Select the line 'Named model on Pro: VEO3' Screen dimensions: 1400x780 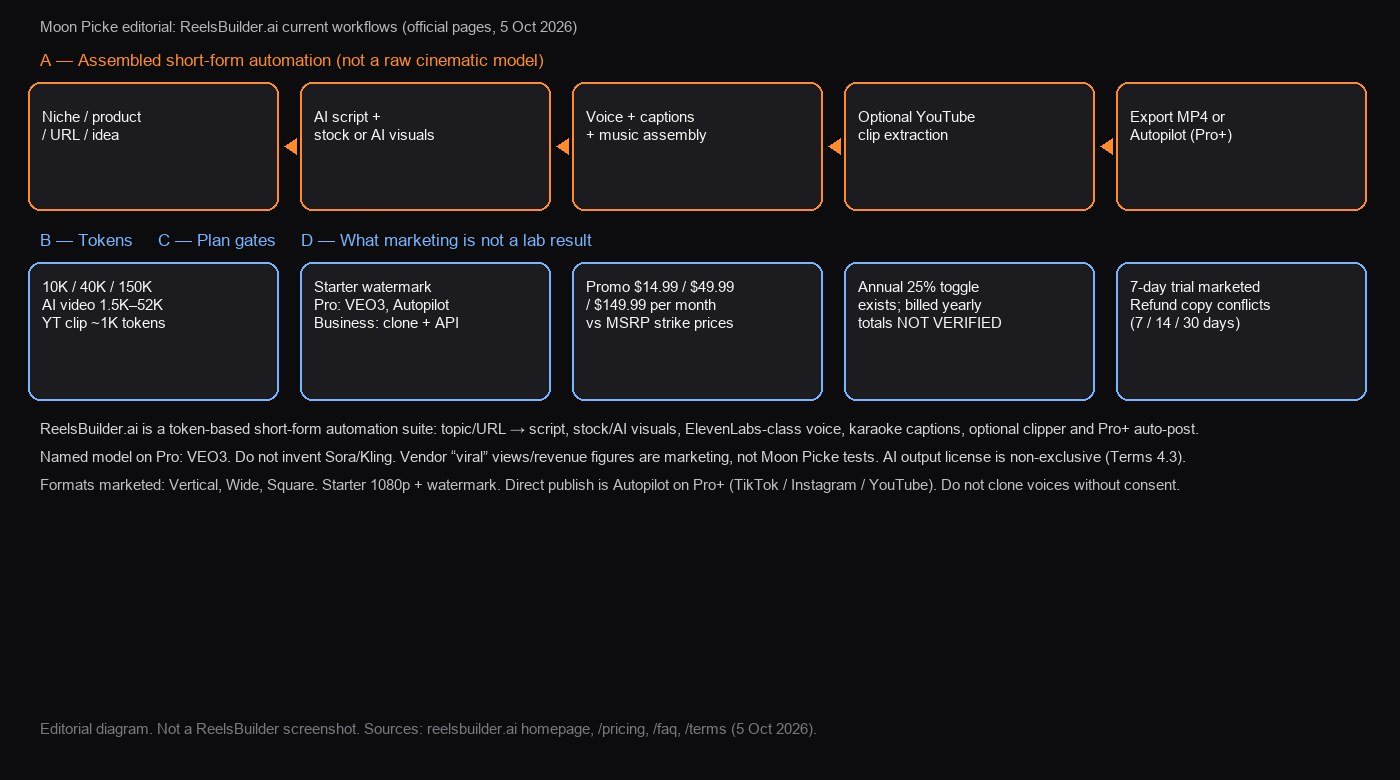pos(613,457)
